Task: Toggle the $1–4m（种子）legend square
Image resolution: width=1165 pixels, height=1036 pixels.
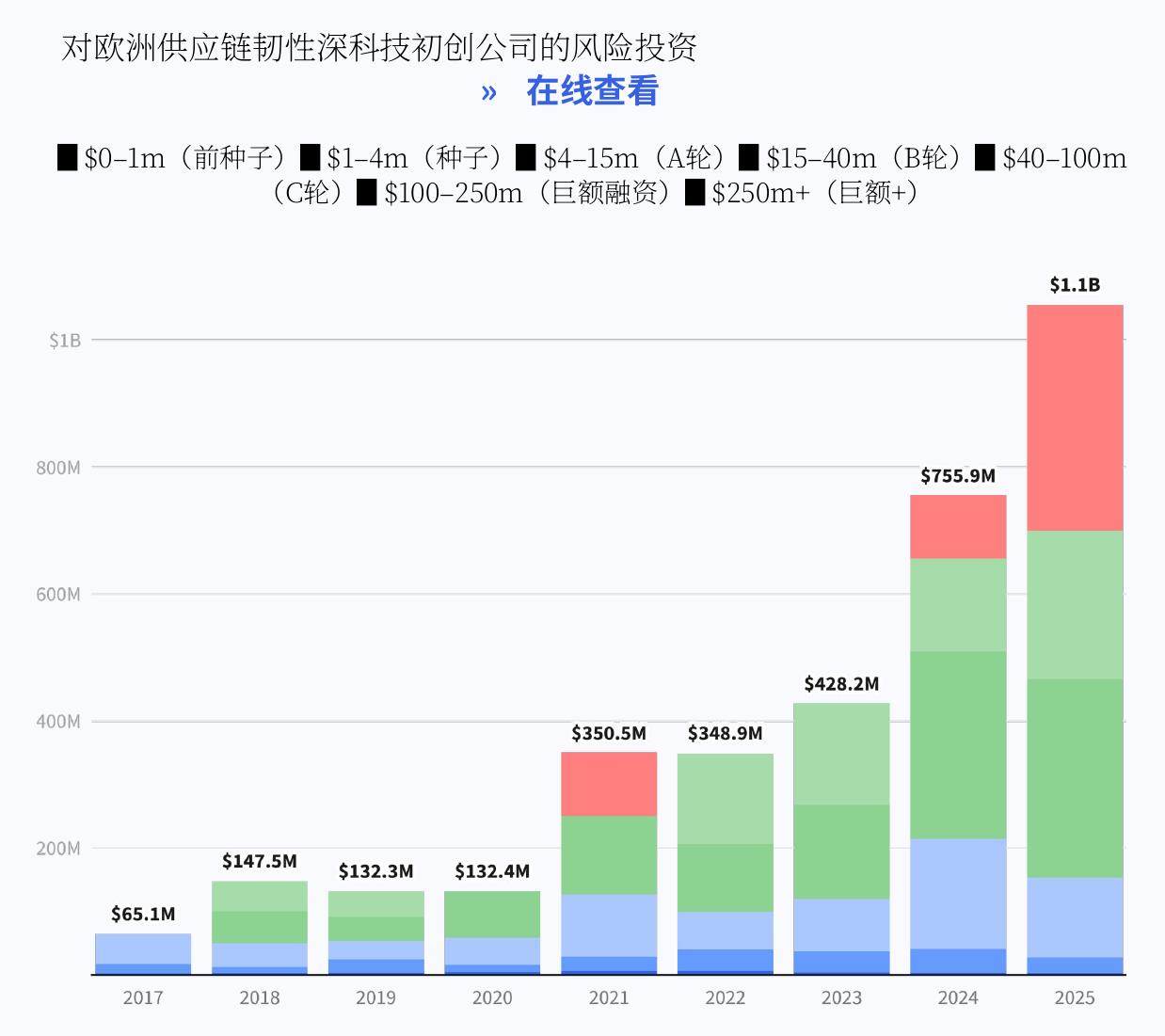Action: tap(311, 157)
